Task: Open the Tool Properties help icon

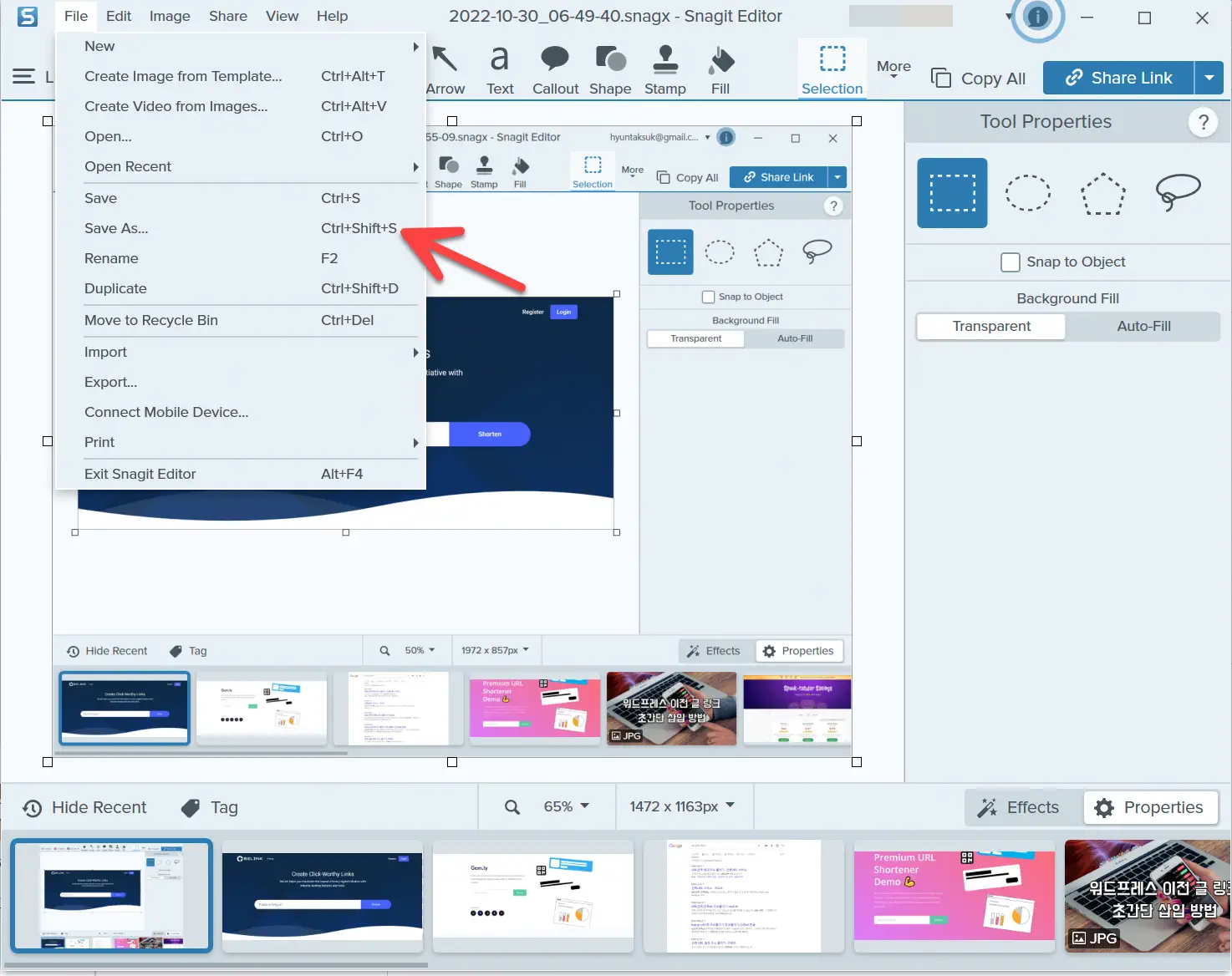Action: point(1203,122)
